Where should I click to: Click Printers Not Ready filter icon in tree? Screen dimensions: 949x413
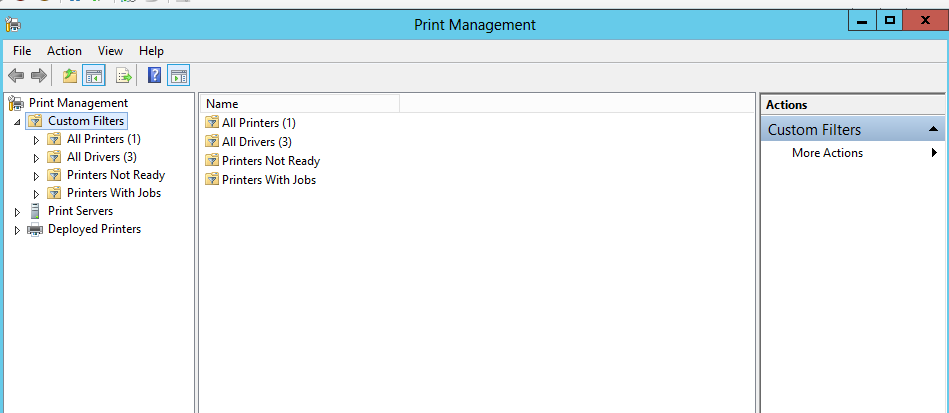coord(54,176)
